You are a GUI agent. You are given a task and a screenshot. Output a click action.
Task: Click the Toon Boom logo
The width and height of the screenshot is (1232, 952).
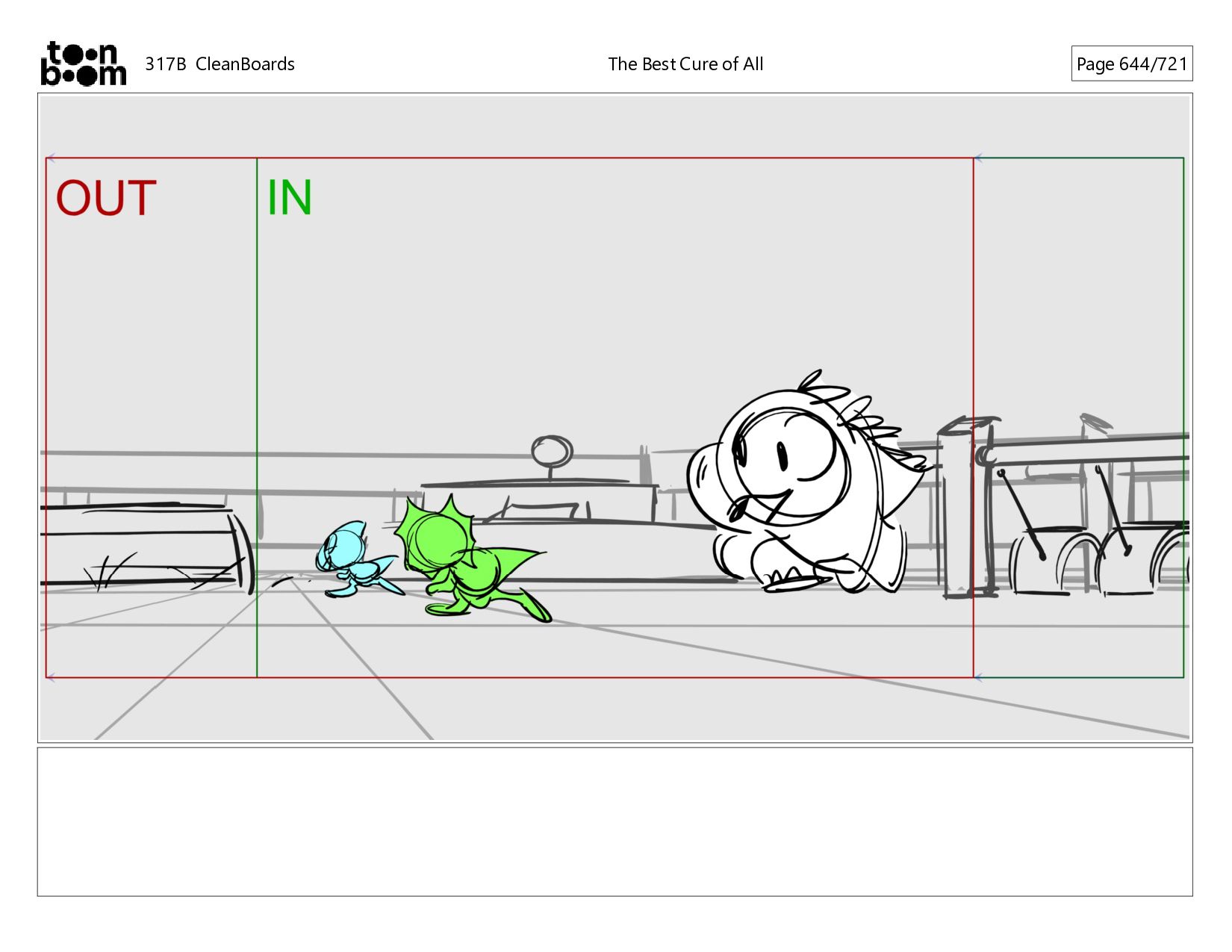(83, 63)
